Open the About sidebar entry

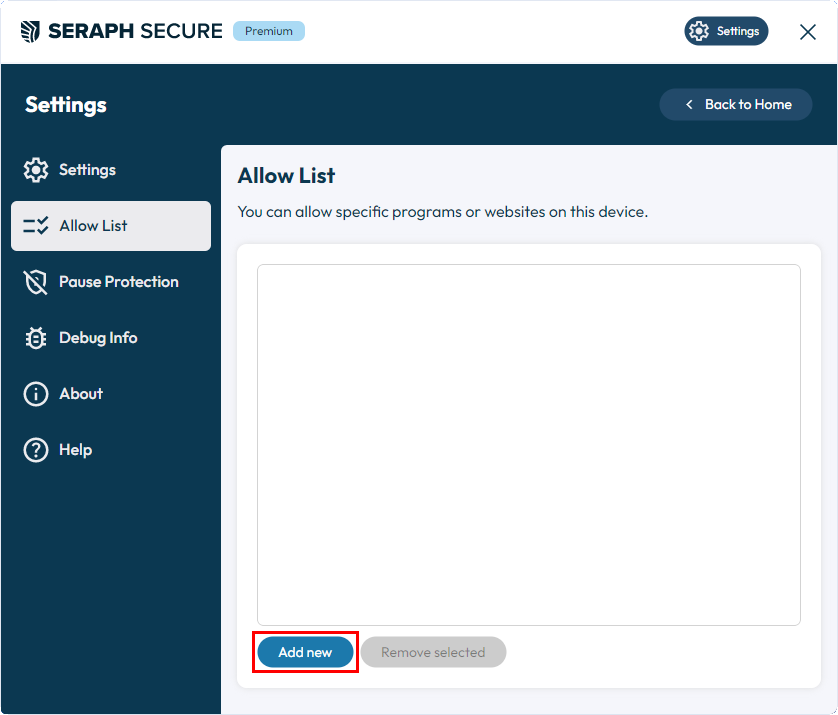tap(111, 394)
